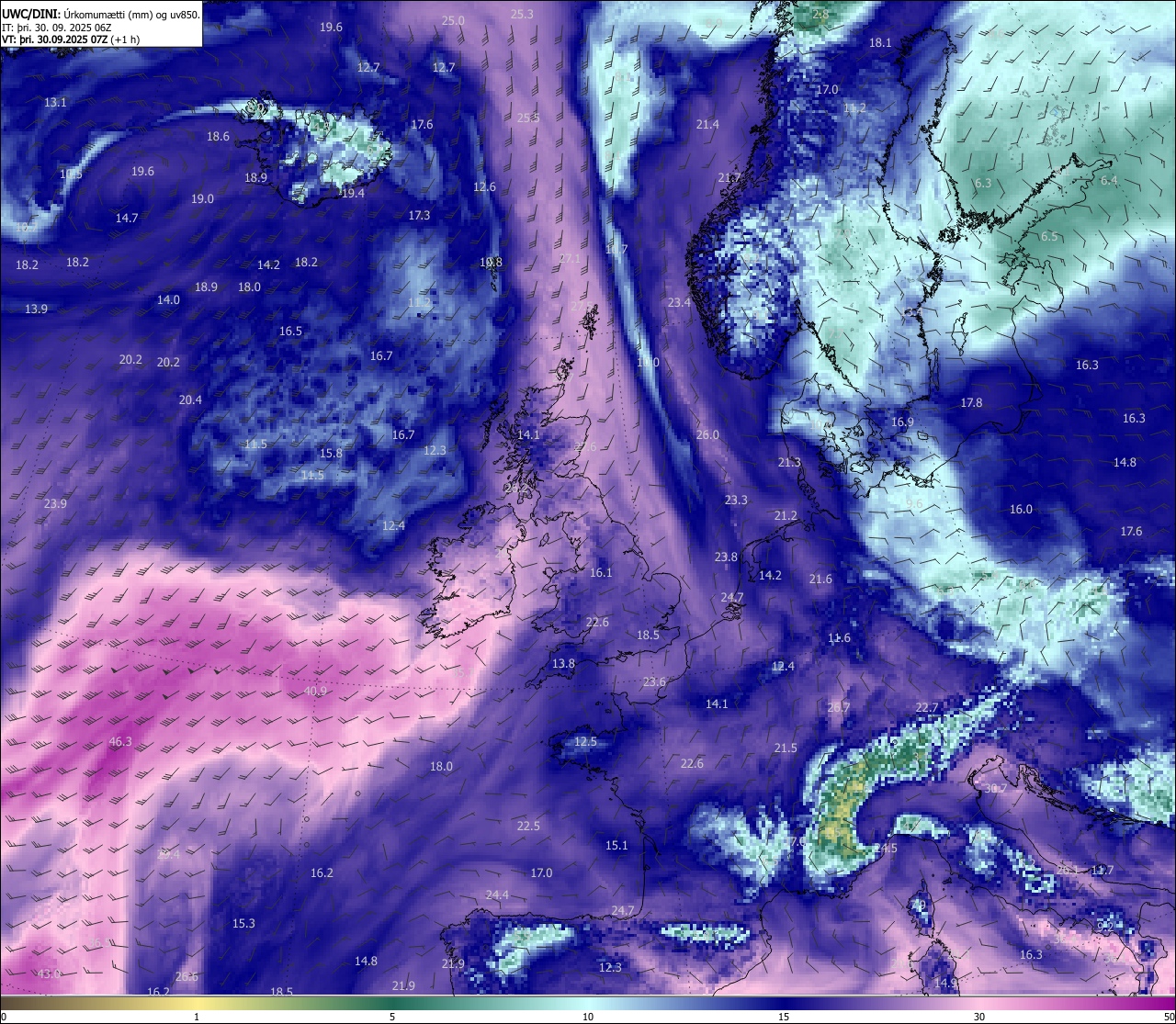Click the 6.5 value label

[1049, 237]
